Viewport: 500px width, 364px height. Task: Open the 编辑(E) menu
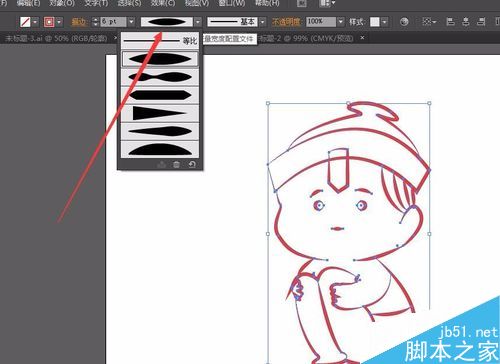point(28,3)
